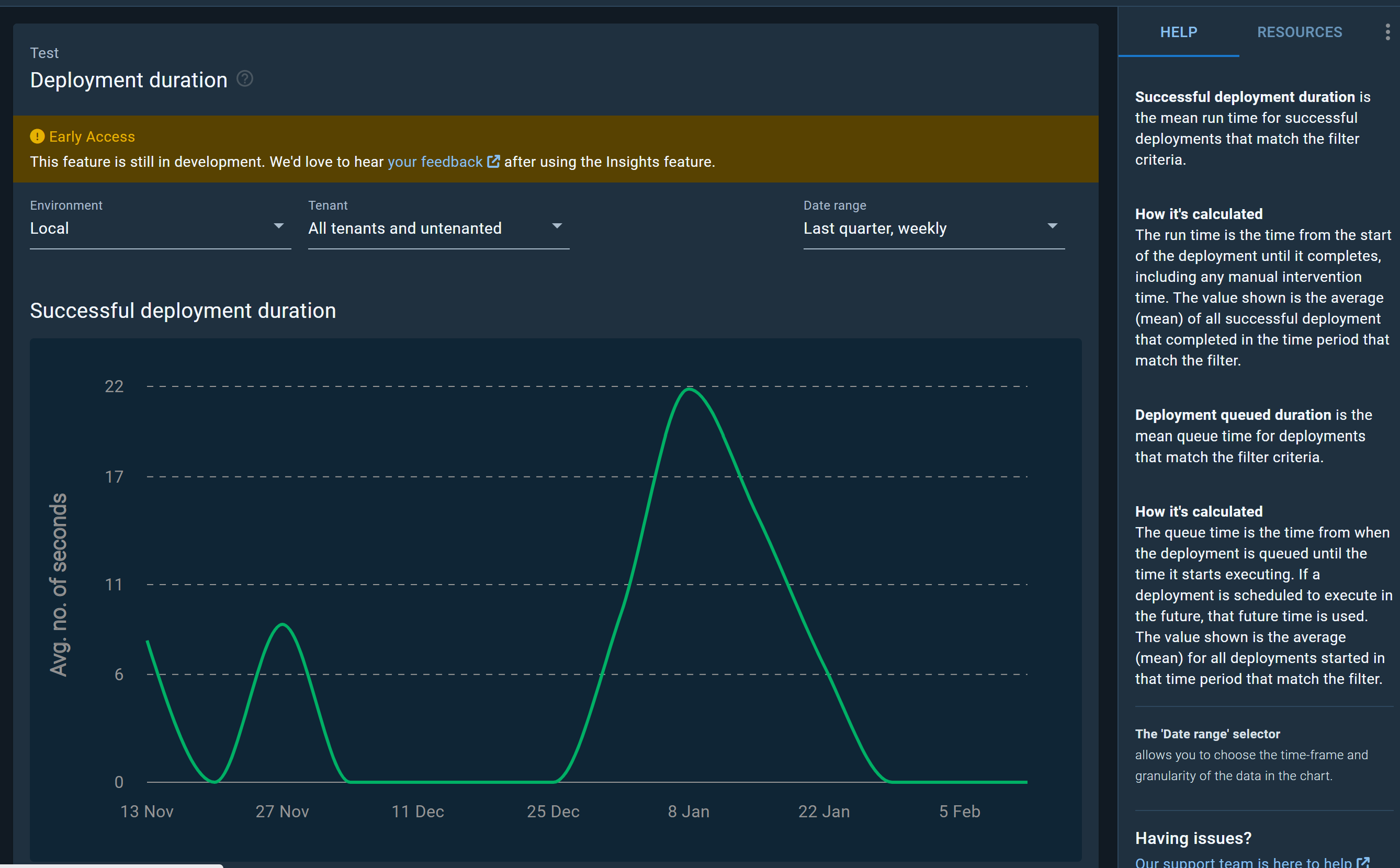Expand the Tenant dropdown arrow
This screenshot has width=1400, height=868.
557,225
